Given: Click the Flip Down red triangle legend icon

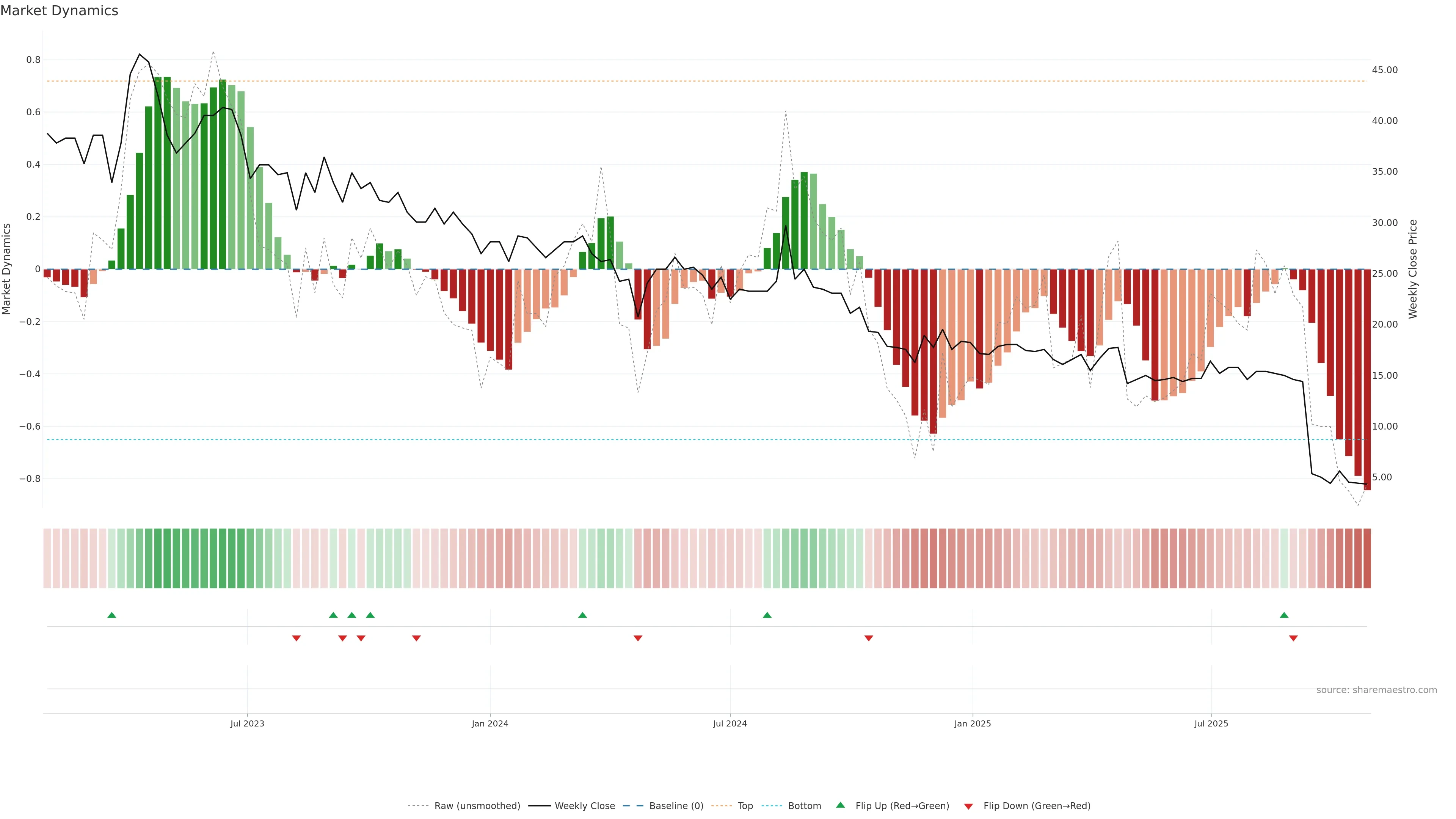Looking at the screenshot, I should click(968, 806).
